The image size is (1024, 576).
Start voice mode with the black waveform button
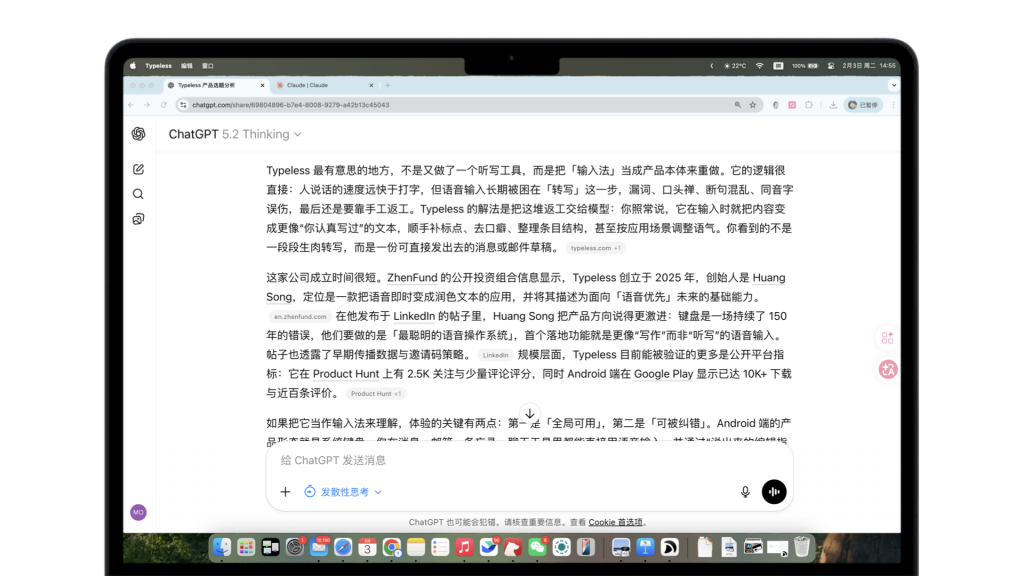774,492
